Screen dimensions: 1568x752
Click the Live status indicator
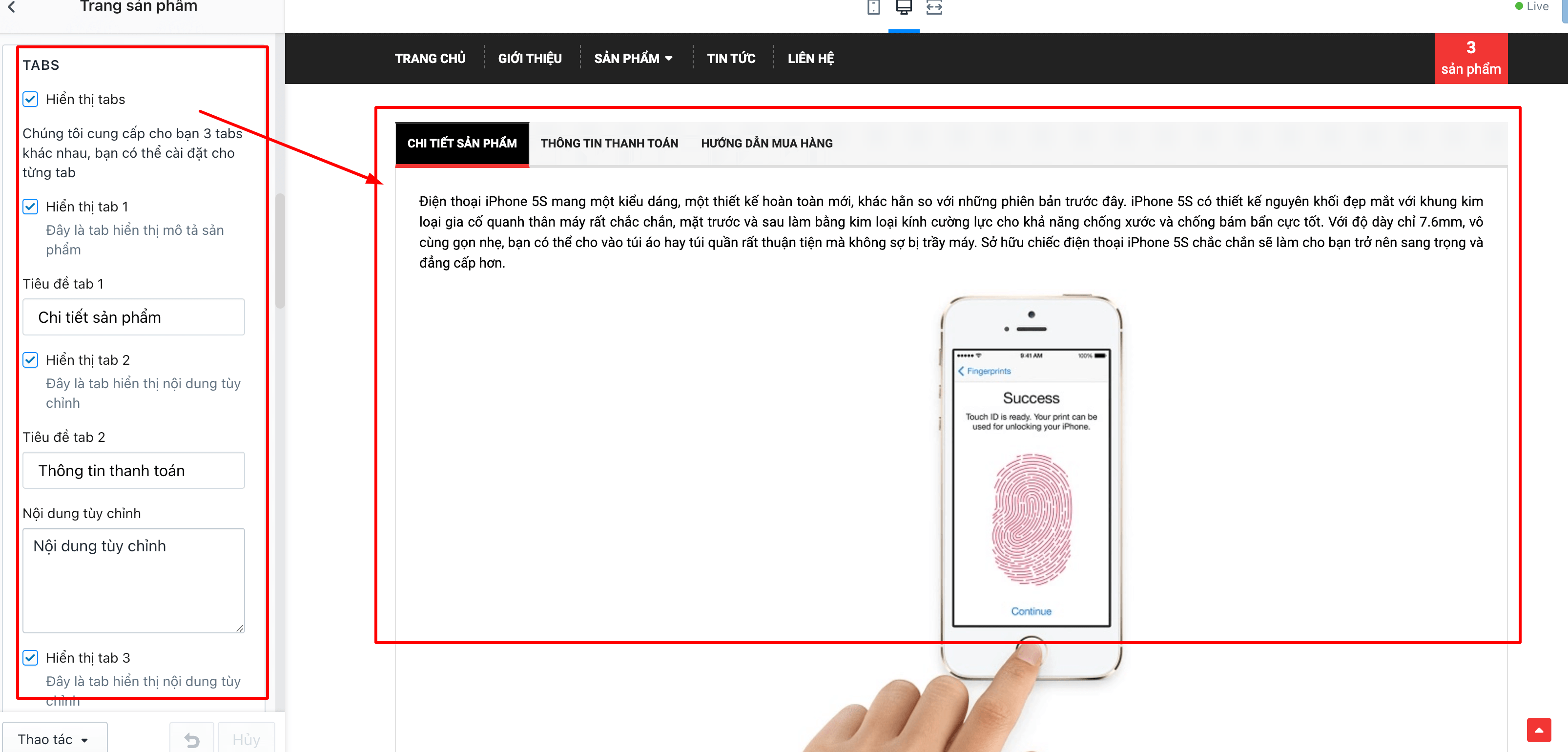click(x=1531, y=6)
